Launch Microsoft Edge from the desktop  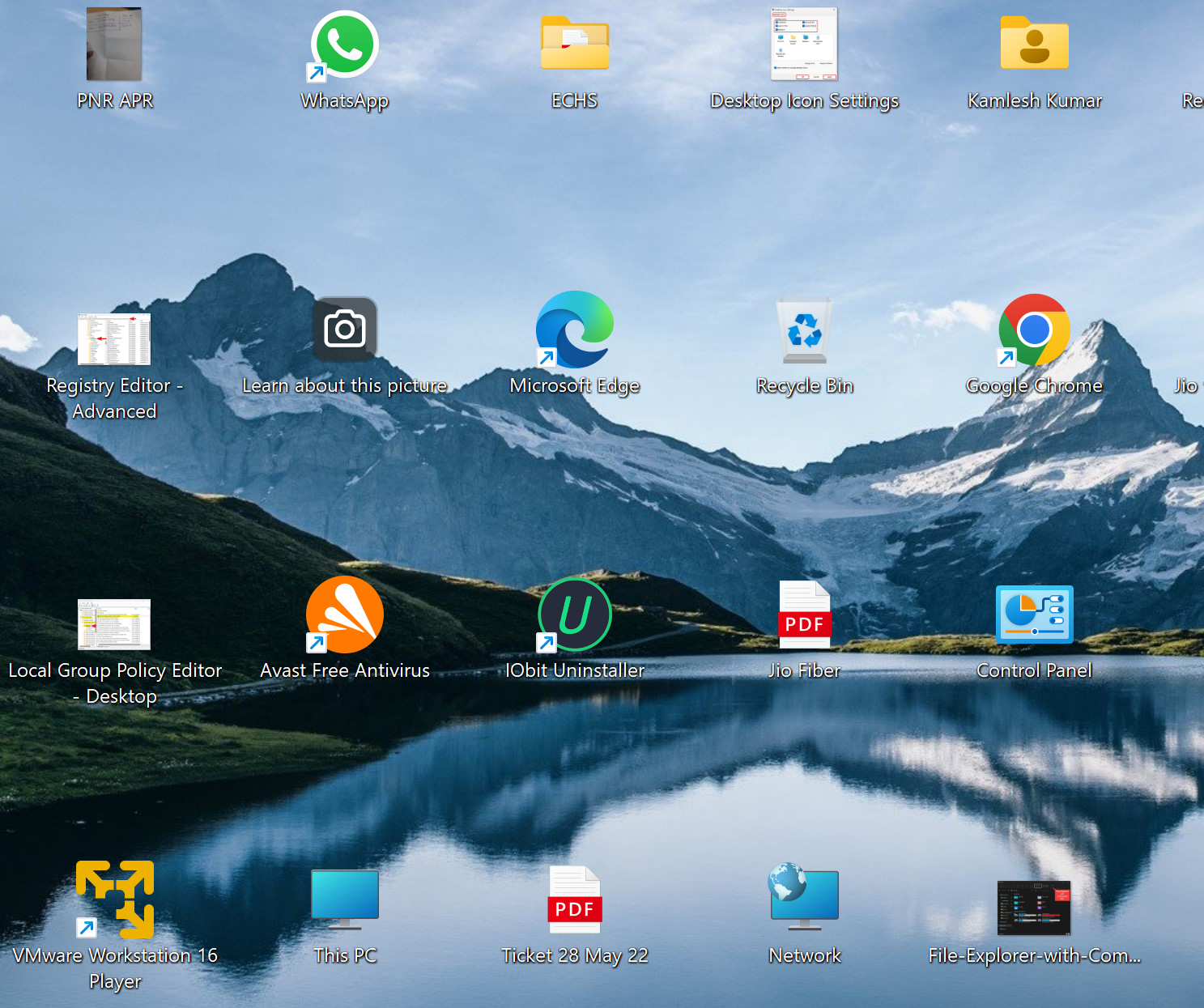coord(575,330)
